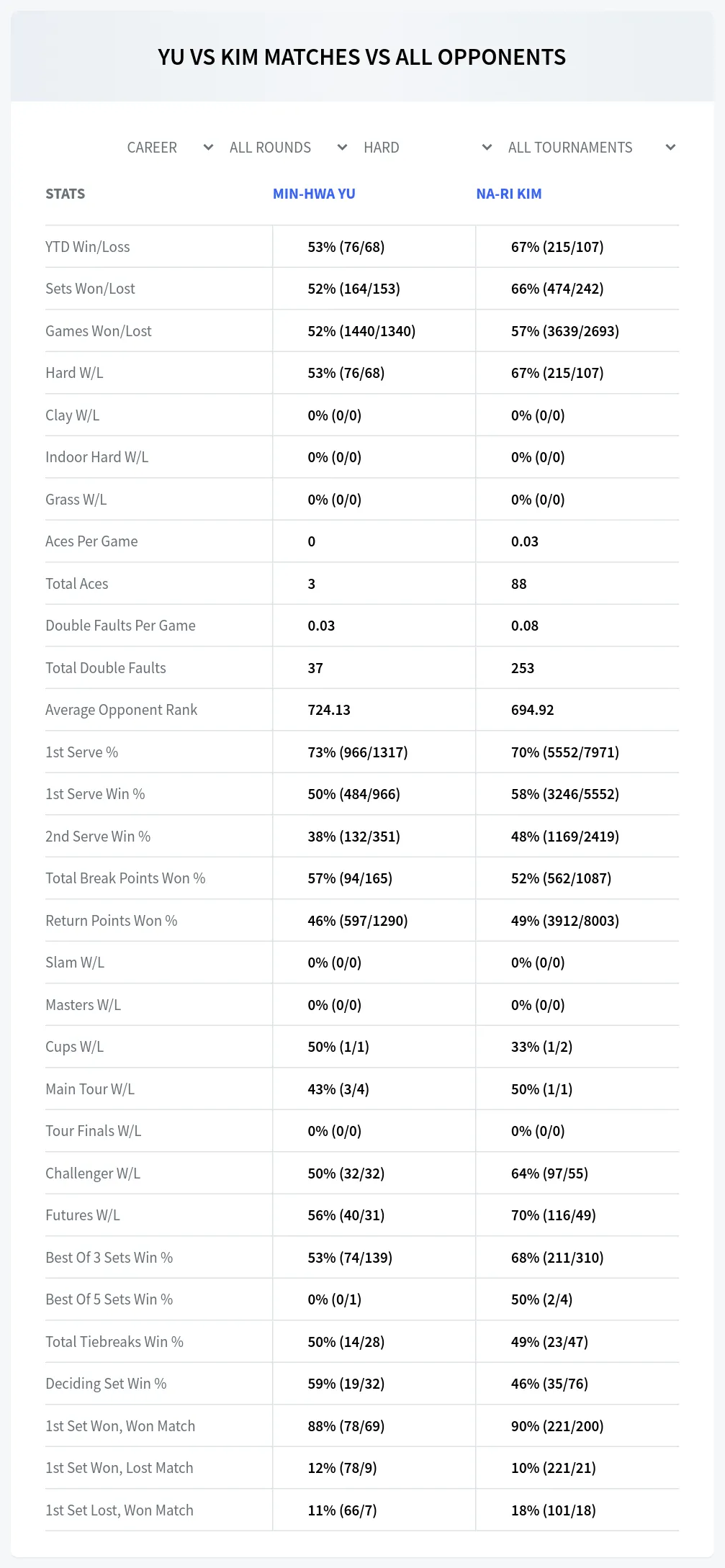The width and height of the screenshot is (725, 1568).
Task: Expand the ALL TOURNAMENTS dropdown
Action: (x=592, y=148)
